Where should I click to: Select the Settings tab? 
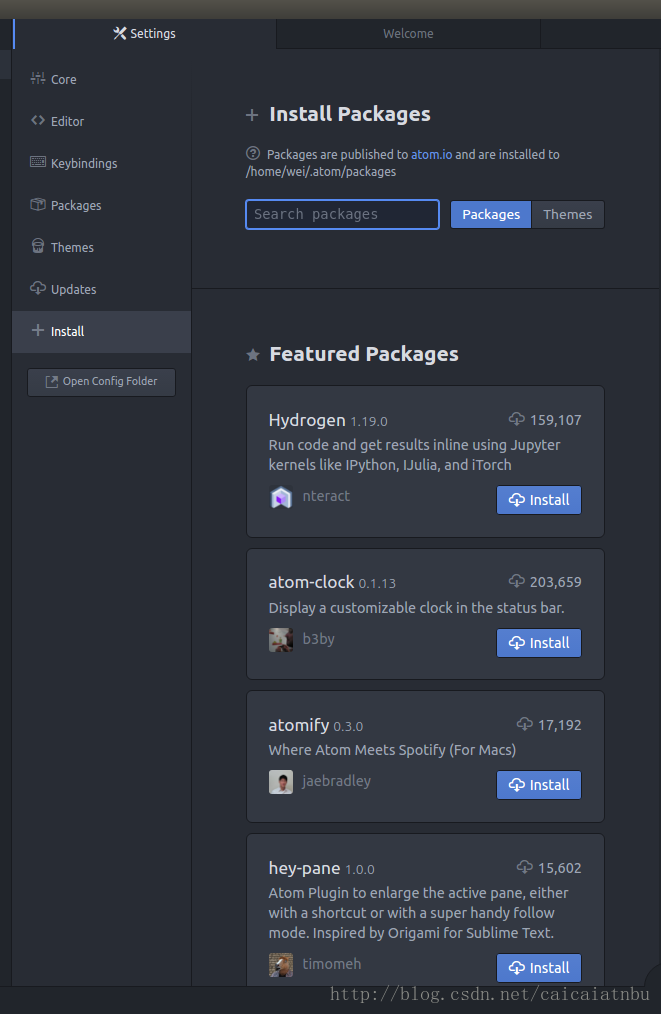pyautogui.click(x=144, y=34)
